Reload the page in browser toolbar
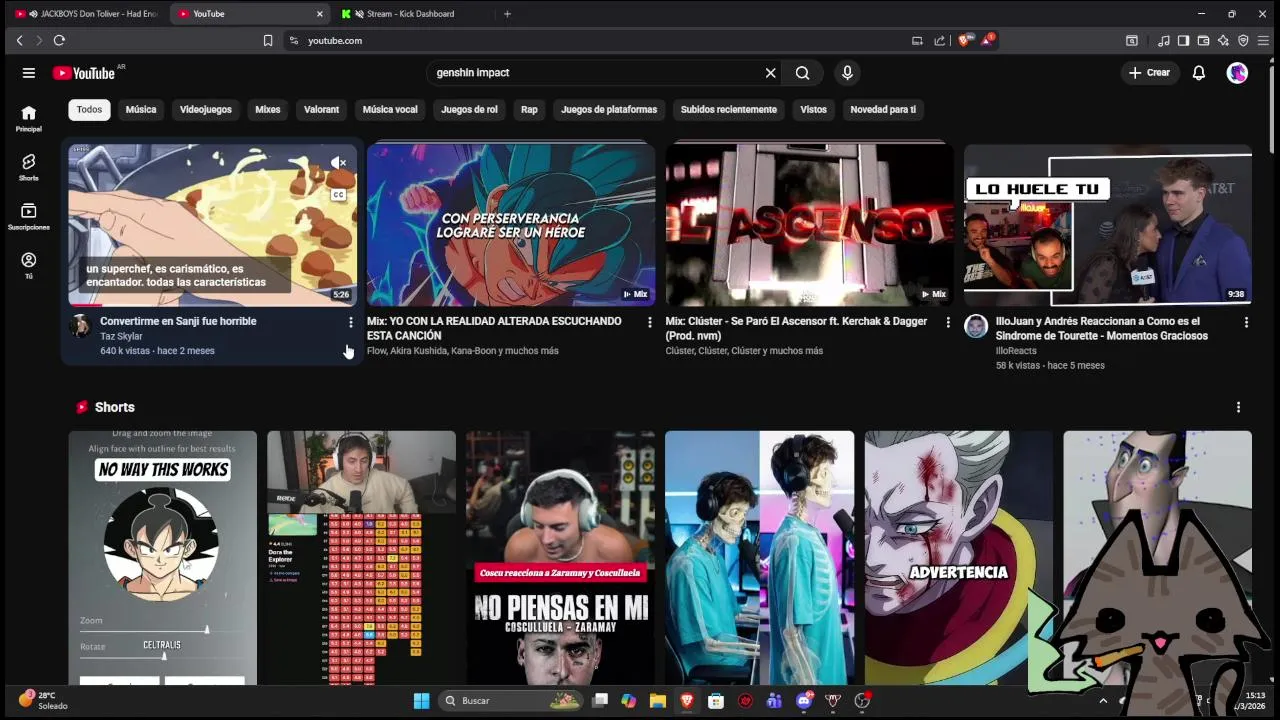Image resolution: width=1280 pixels, height=720 pixels. click(59, 40)
